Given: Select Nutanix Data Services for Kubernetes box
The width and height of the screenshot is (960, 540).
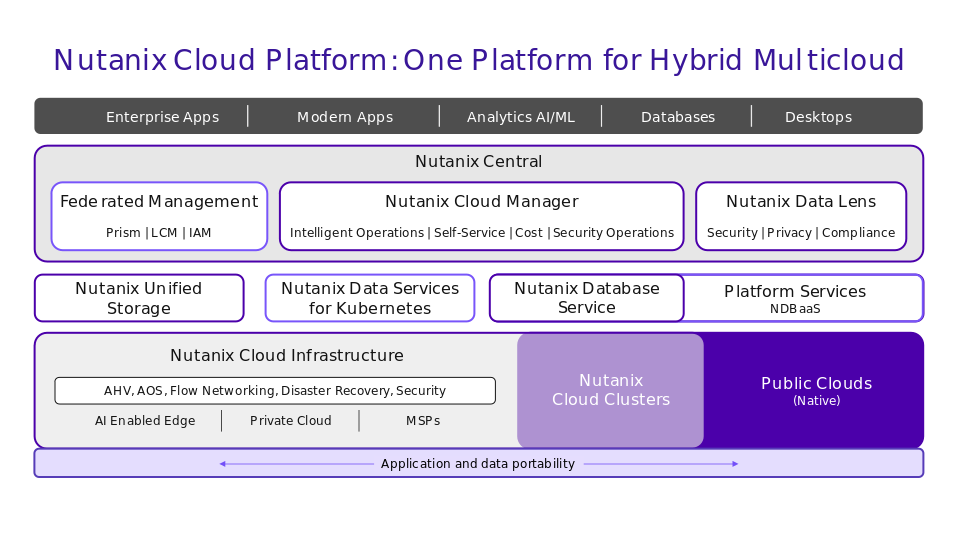Looking at the screenshot, I should pyautogui.click(x=370, y=298).
